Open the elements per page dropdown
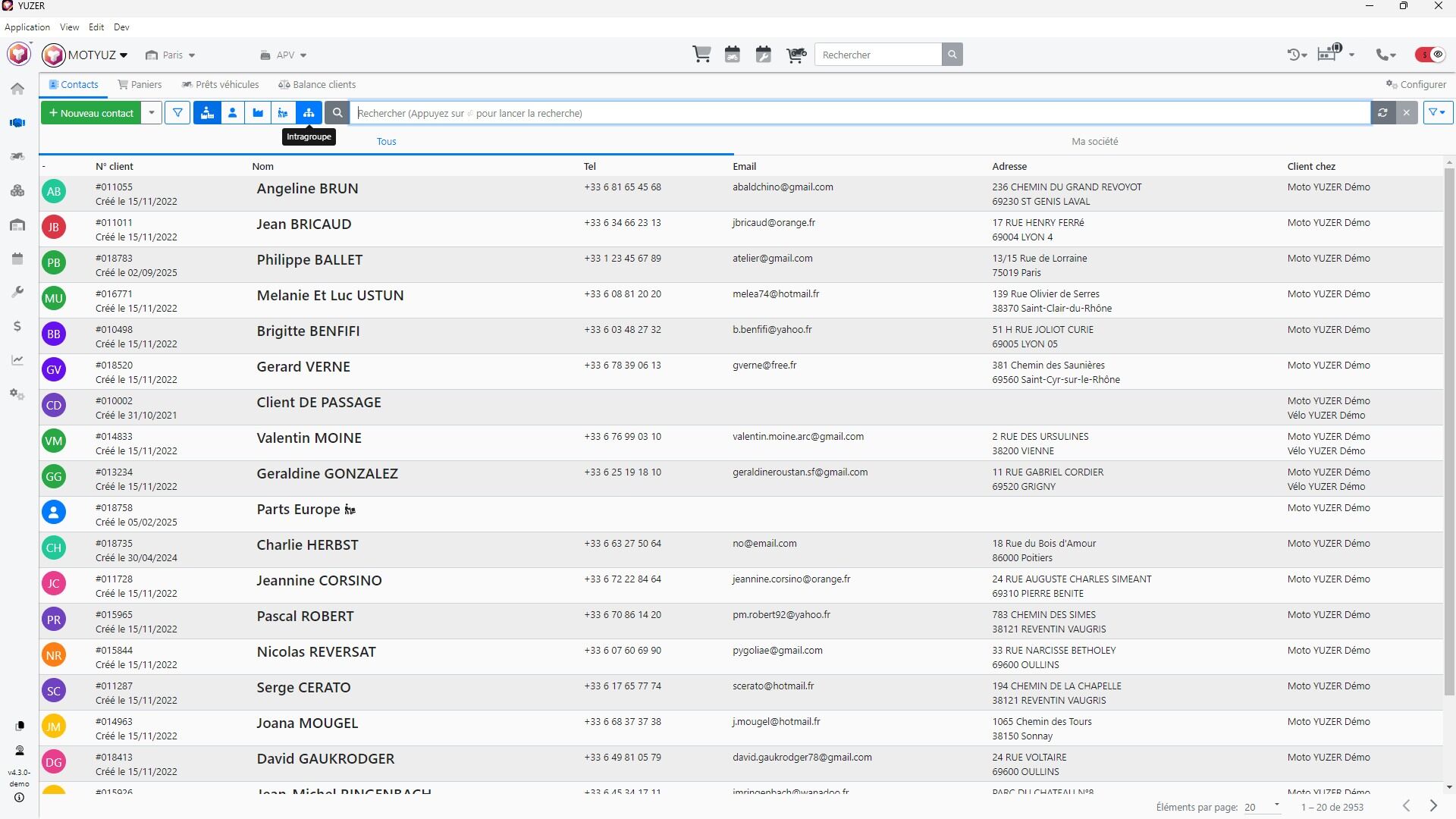 pyautogui.click(x=1262, y=807)
